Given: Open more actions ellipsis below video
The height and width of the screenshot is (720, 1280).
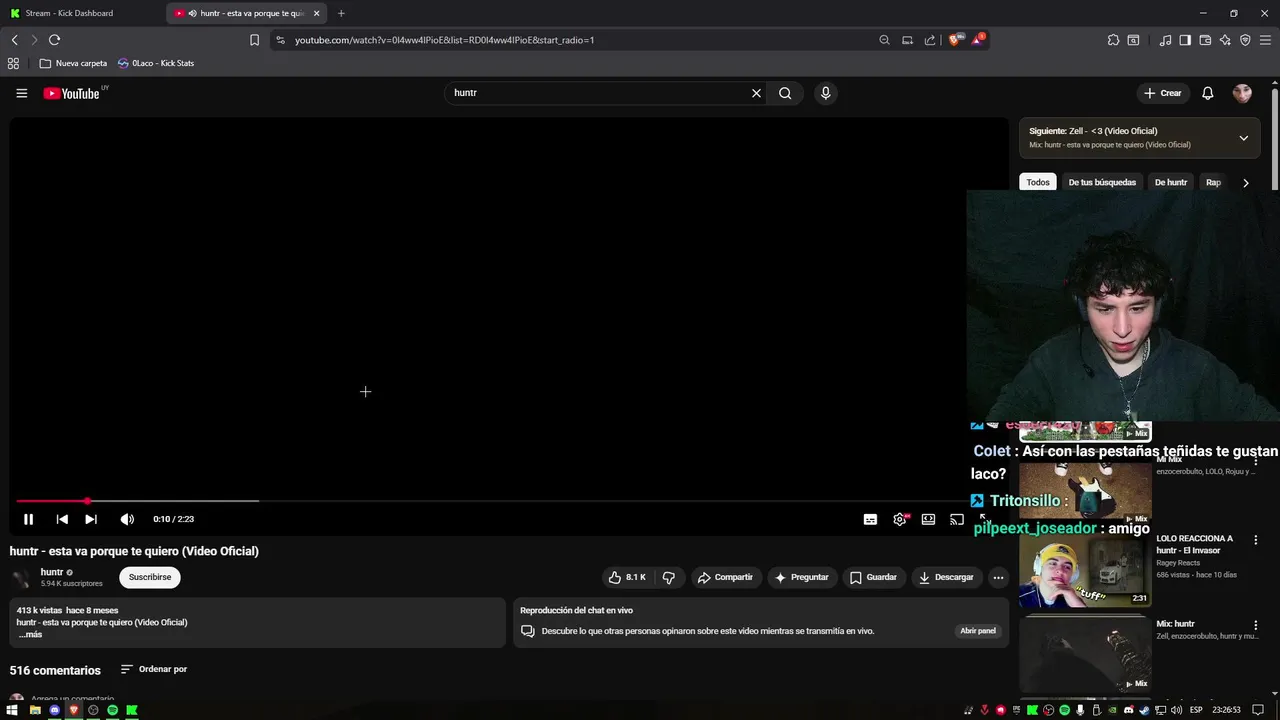Looking at the screenshot, I should 998,577.
